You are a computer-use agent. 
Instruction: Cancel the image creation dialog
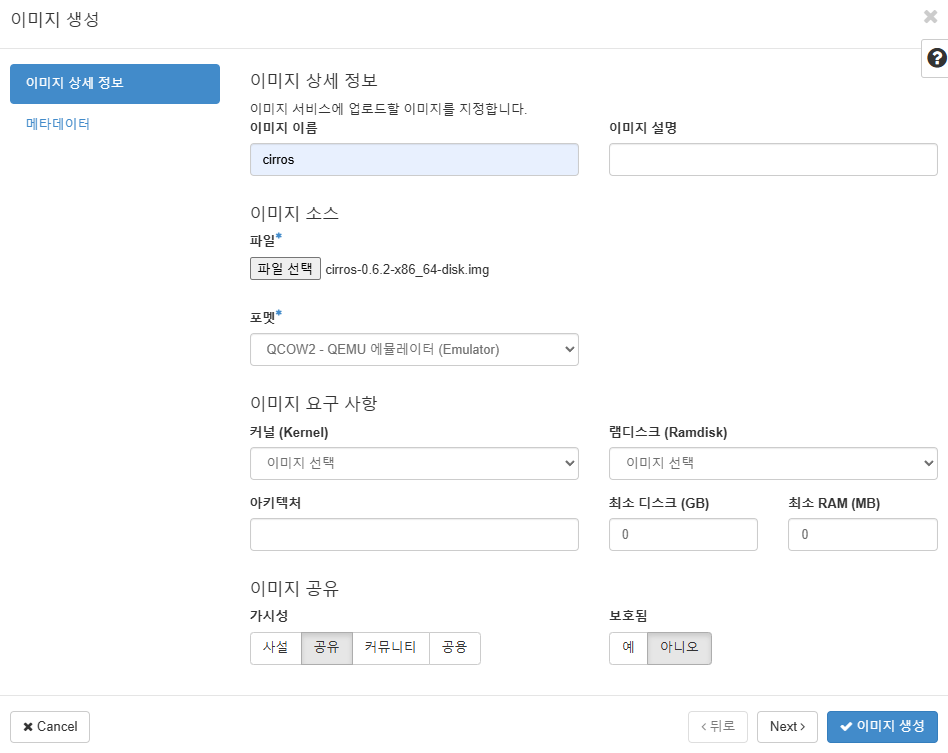point(50,726)
